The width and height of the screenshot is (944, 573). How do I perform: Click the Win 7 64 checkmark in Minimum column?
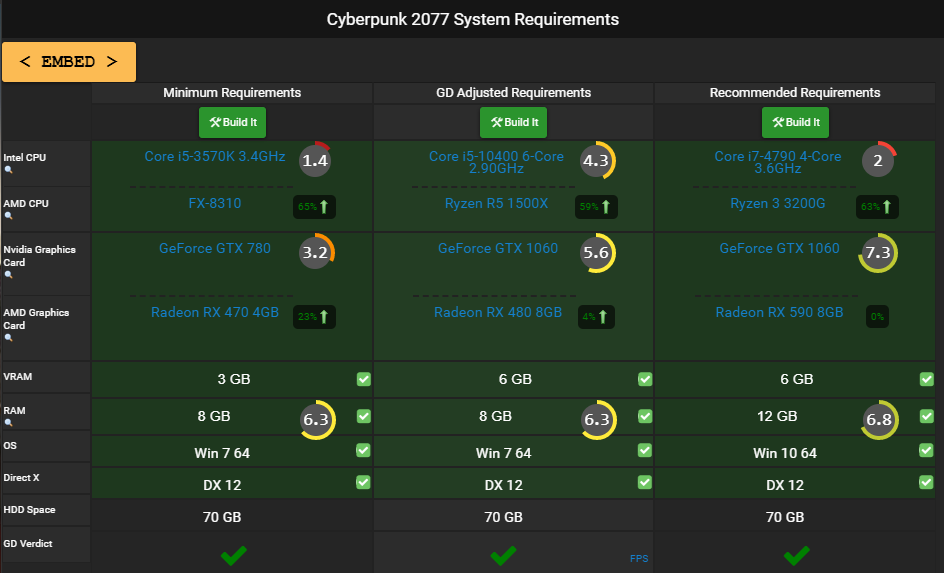pyautogui.click(x=363, y=450)
